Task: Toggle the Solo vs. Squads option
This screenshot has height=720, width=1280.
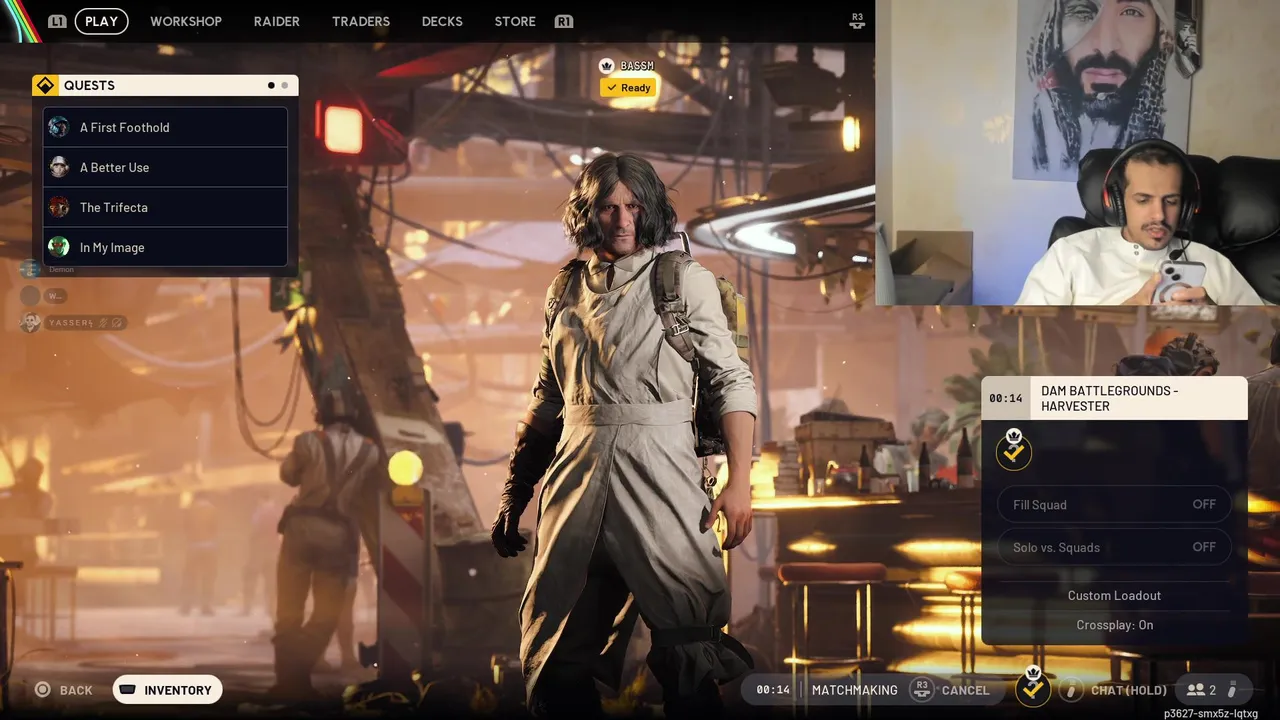Action: click(x=1114, y=547)
